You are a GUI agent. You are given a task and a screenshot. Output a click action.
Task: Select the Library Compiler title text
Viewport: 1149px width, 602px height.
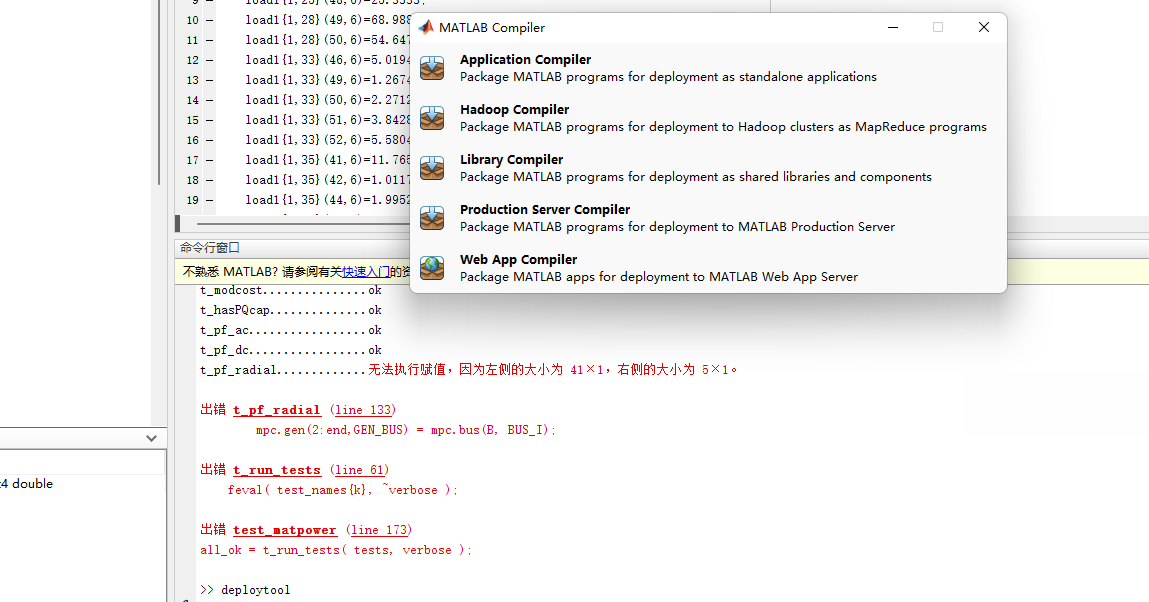point(511,159)
